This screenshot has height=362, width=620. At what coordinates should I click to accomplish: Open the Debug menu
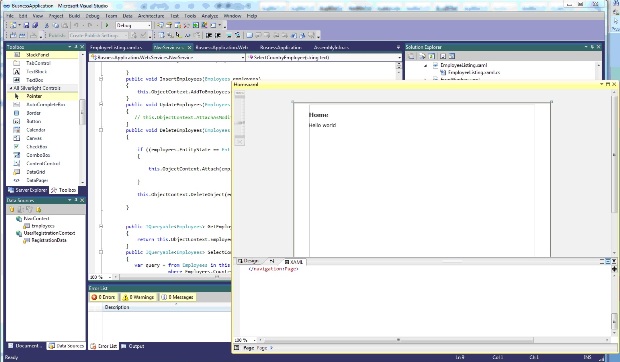pos(93,16)
